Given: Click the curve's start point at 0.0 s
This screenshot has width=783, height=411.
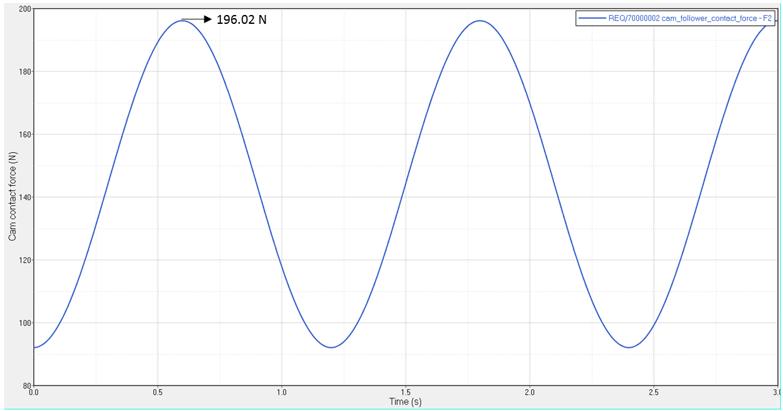Looking at the screenshot, I should 35,347.
